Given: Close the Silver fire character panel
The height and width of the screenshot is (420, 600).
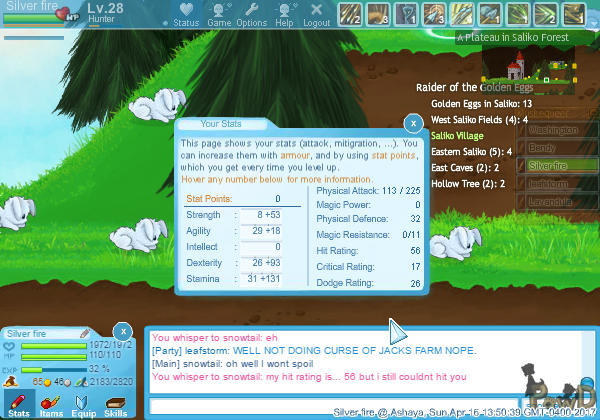Looking at the screenshot, I should pos(122,331).
